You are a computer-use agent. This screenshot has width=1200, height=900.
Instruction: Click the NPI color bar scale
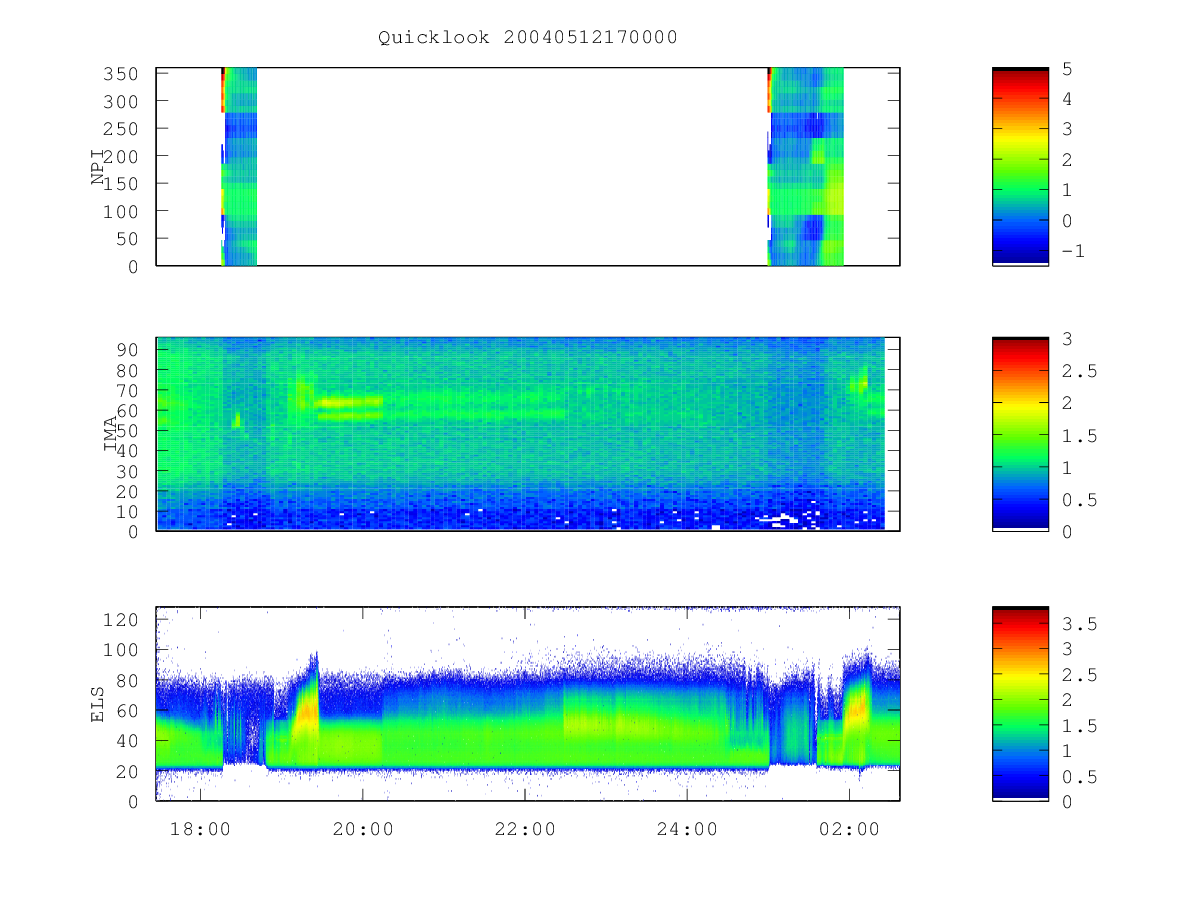click(x=1020, y=166)
